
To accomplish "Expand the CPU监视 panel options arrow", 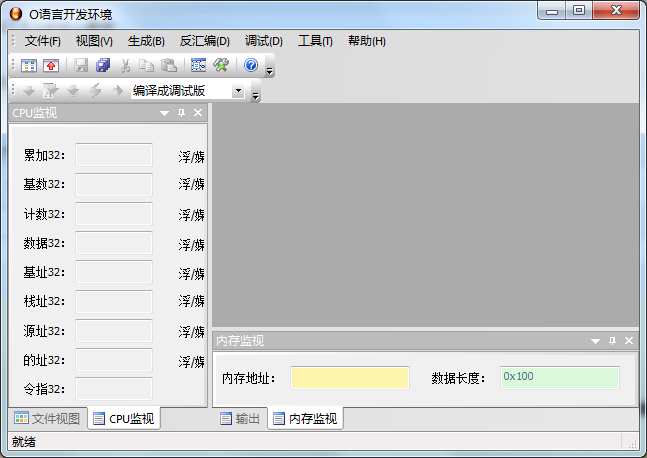I will tap(165, 113).
